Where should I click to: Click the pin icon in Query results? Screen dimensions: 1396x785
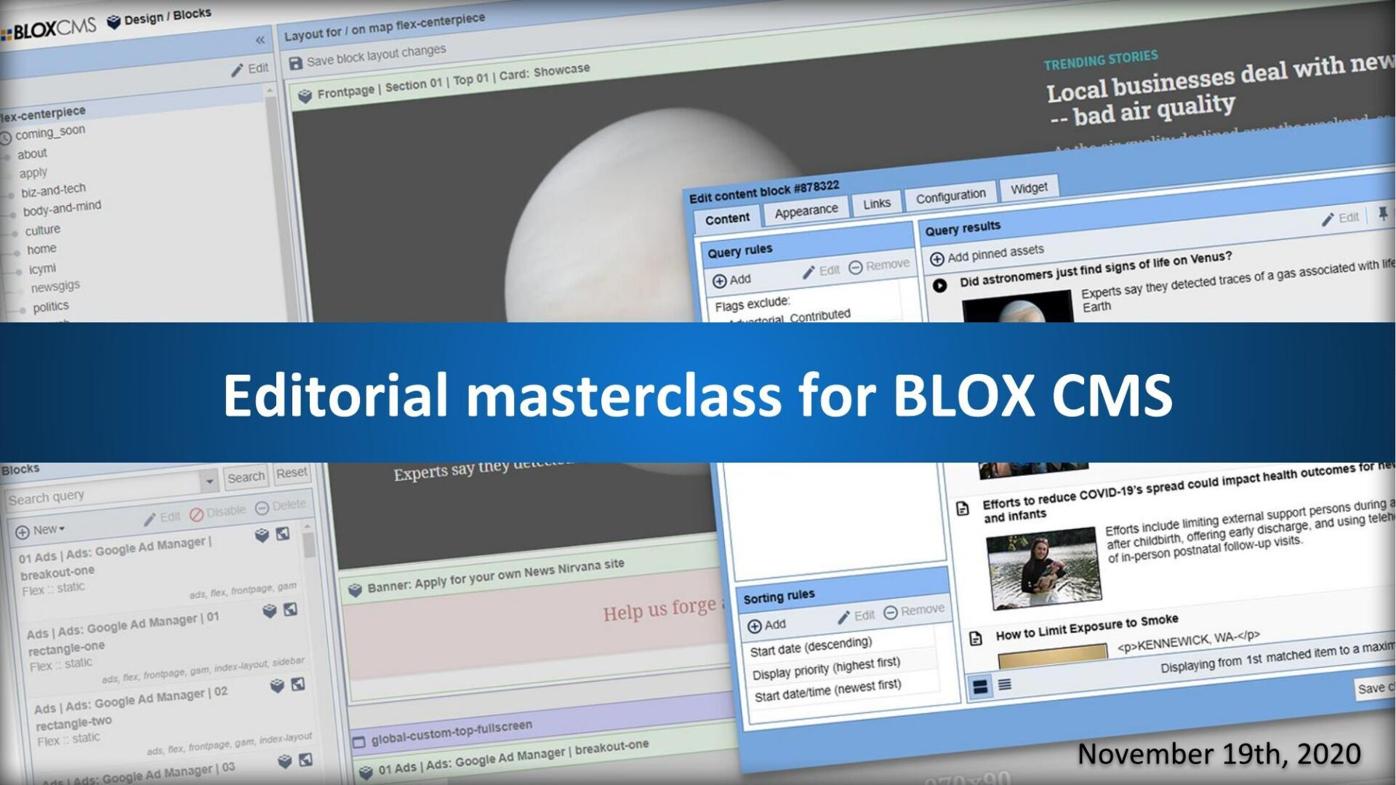(x=1383, y=214)
